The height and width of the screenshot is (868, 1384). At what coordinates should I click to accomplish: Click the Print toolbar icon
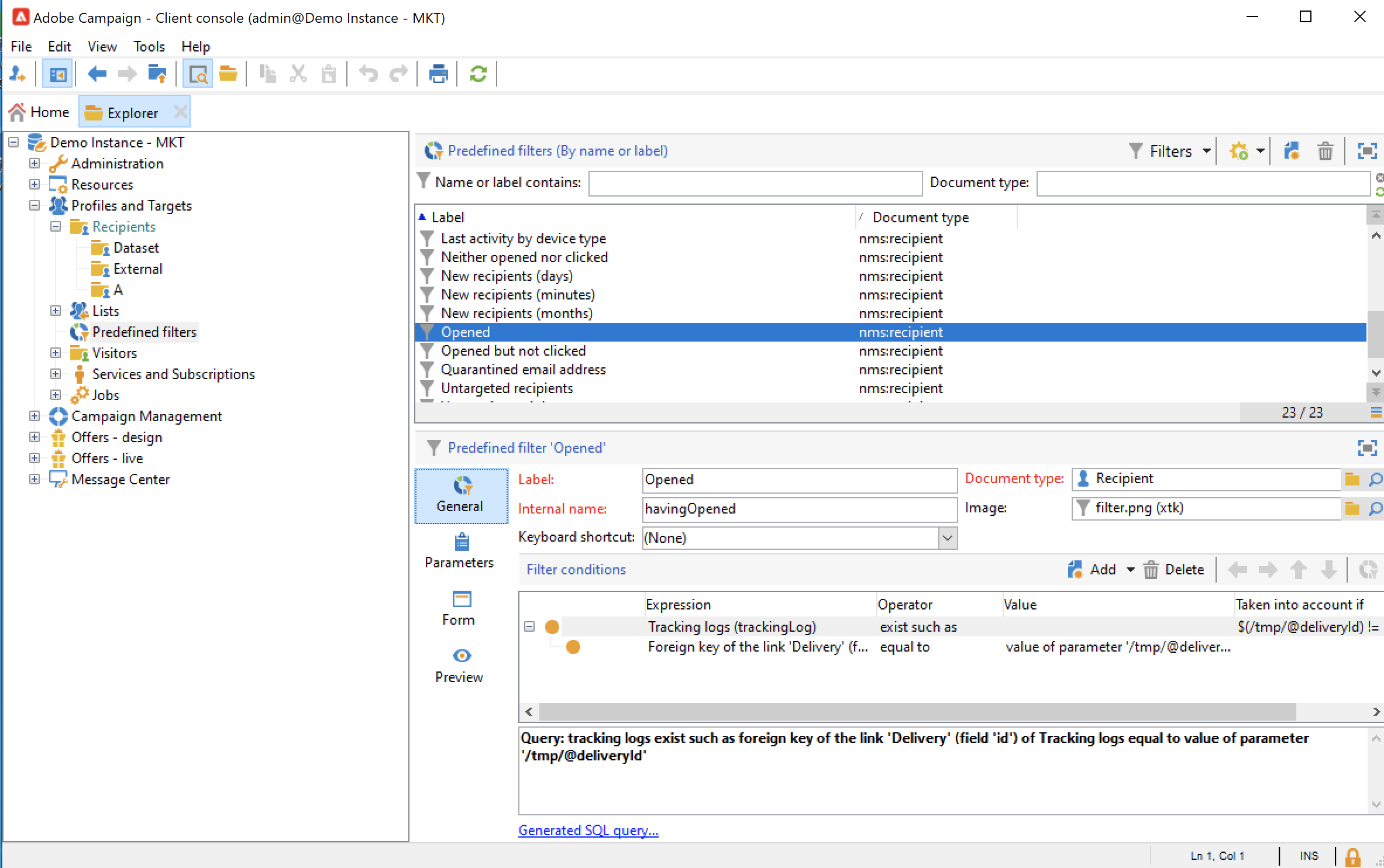[438, 74]
